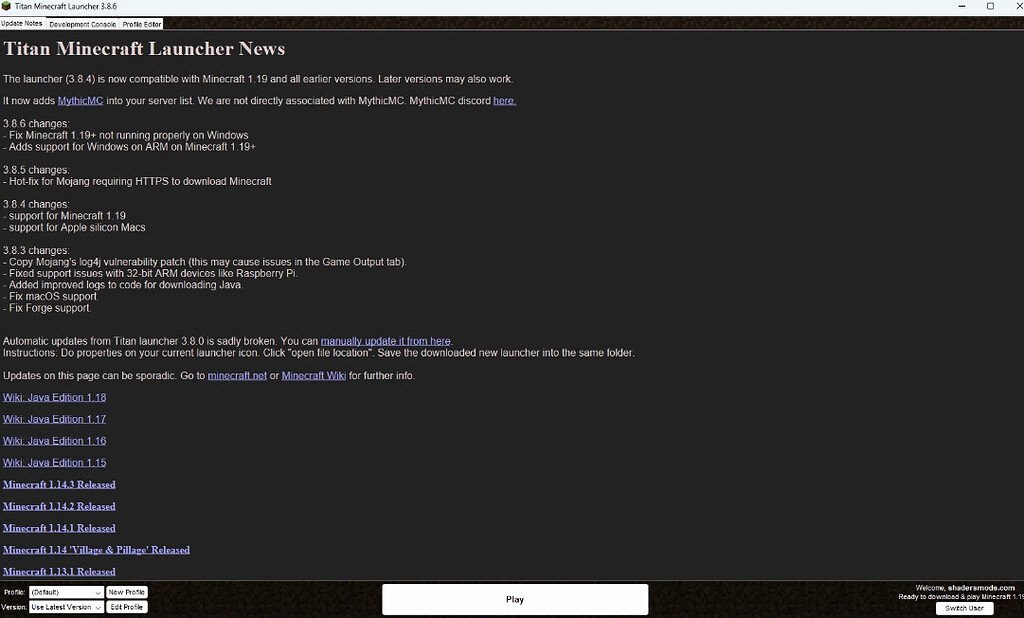This screenshot has height=618, width=1024.
Task: Click the Edit Profile button
Action: [x=127, y=607]
